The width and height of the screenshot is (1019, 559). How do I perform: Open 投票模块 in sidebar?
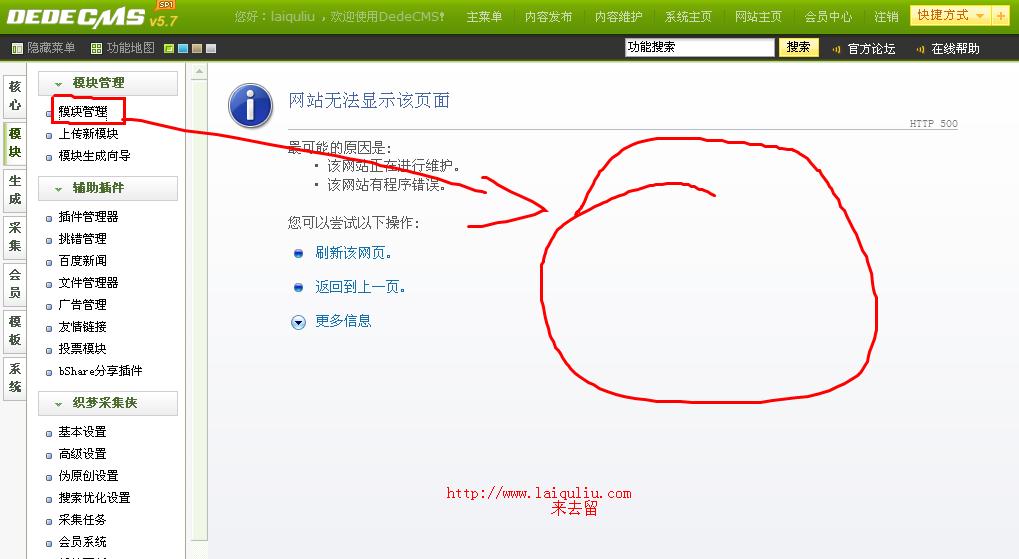(x=83, y=348)
